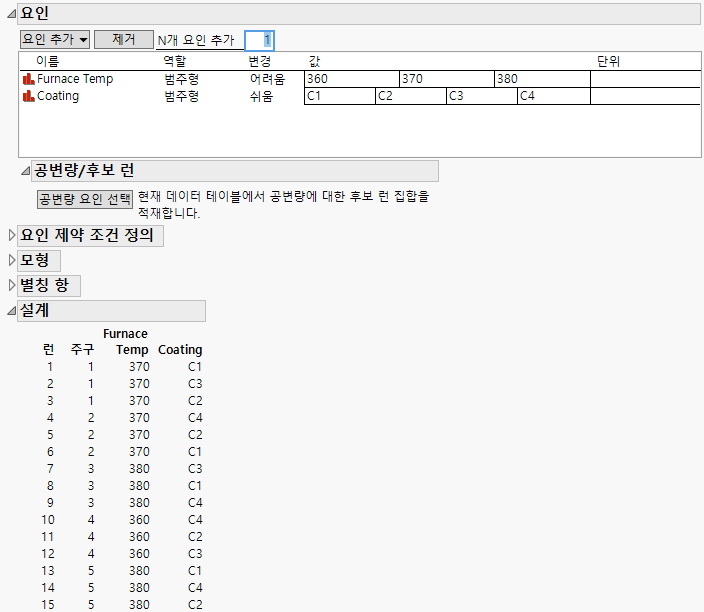Viewport: 704px width, 612px height.
Task: Click 범주형 role of Coating
Action: tap(181, 96)
